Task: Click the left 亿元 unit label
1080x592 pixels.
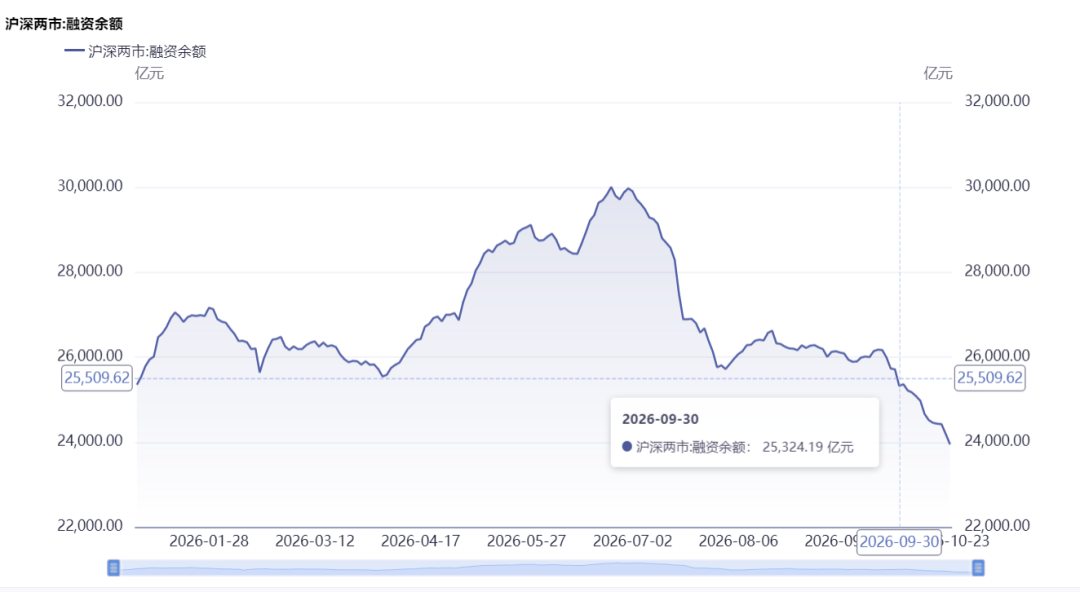Action: coord(149,73)
